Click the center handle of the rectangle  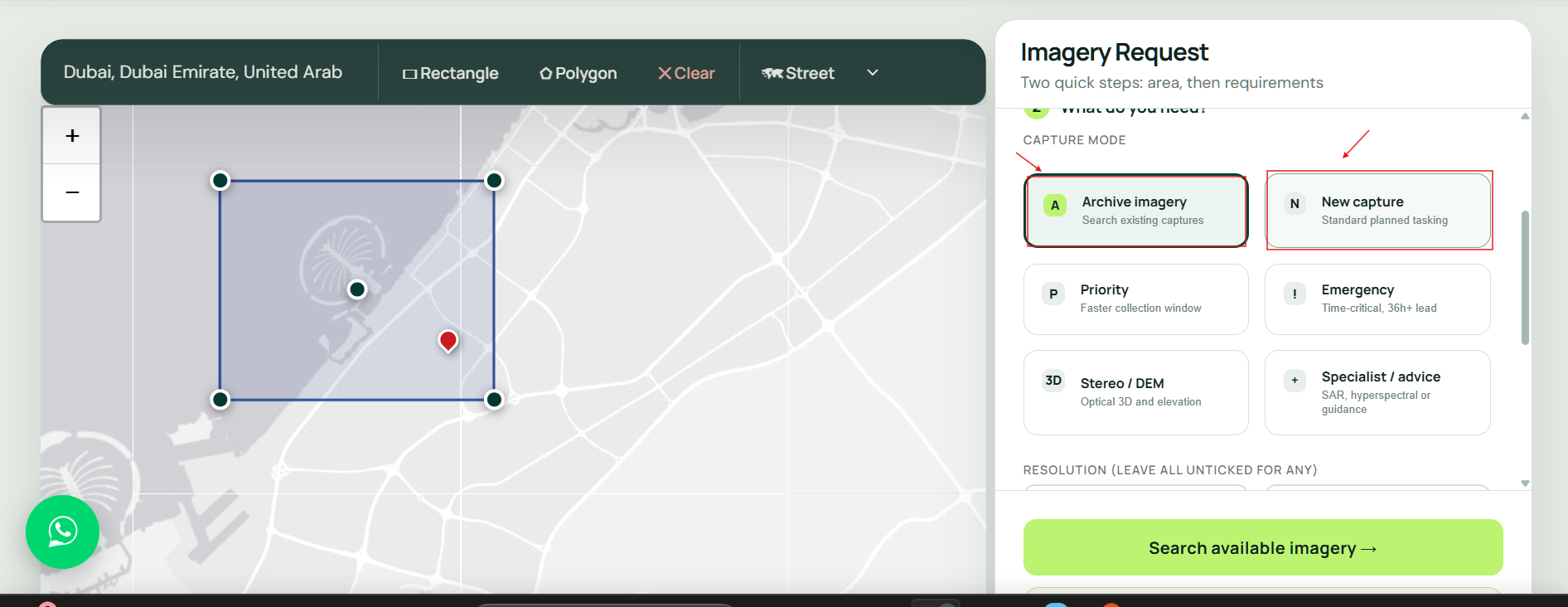coord(357,289)
